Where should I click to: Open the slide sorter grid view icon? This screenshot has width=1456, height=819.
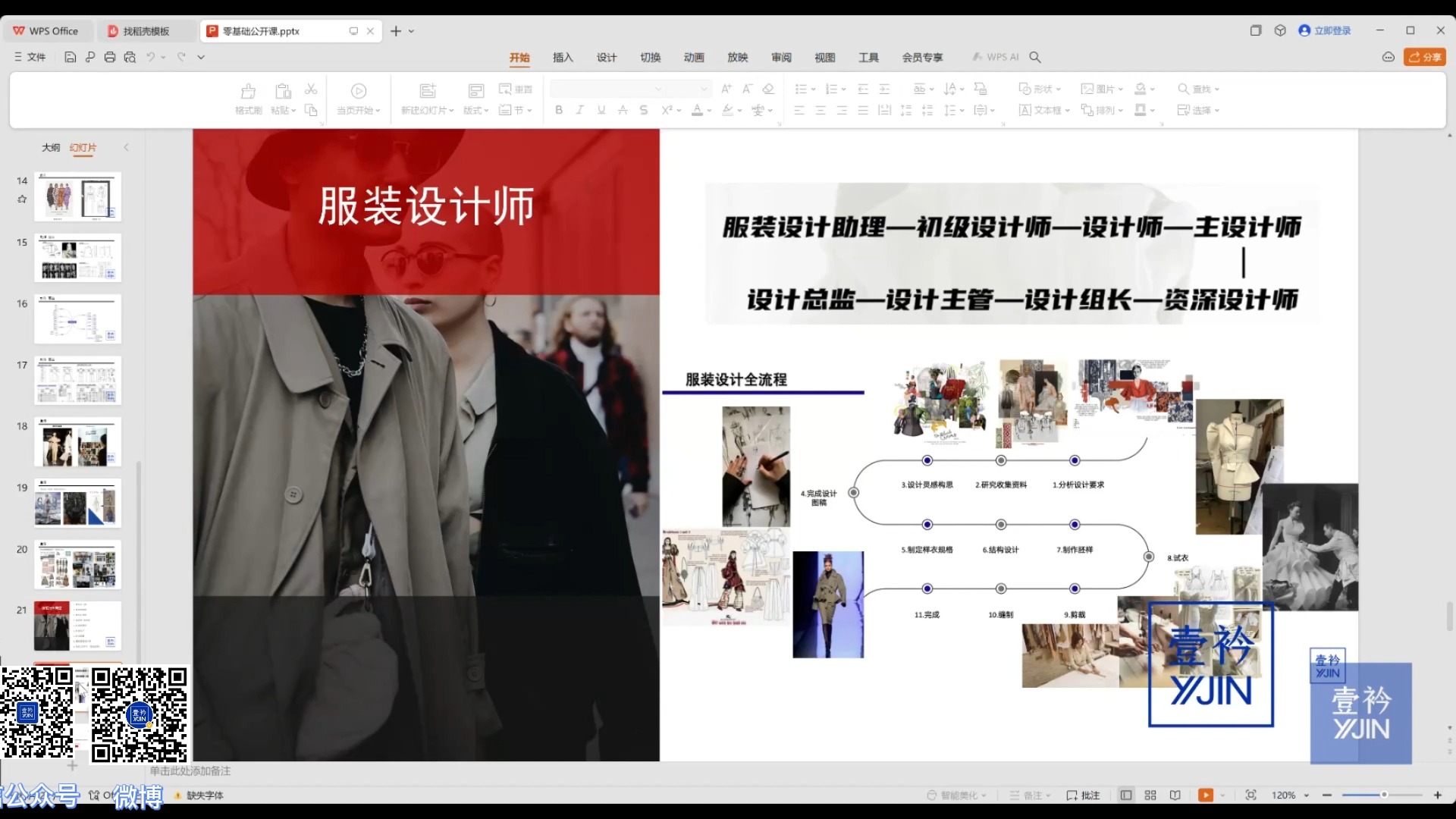[x=1150, y=795]
